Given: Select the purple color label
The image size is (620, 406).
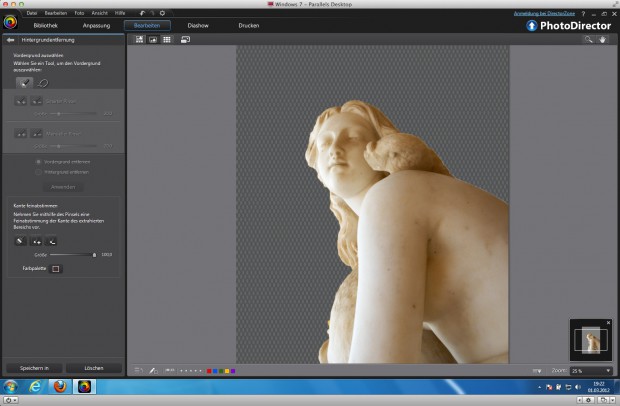Looking at the screenshot, I should click(x=232, y=371).
